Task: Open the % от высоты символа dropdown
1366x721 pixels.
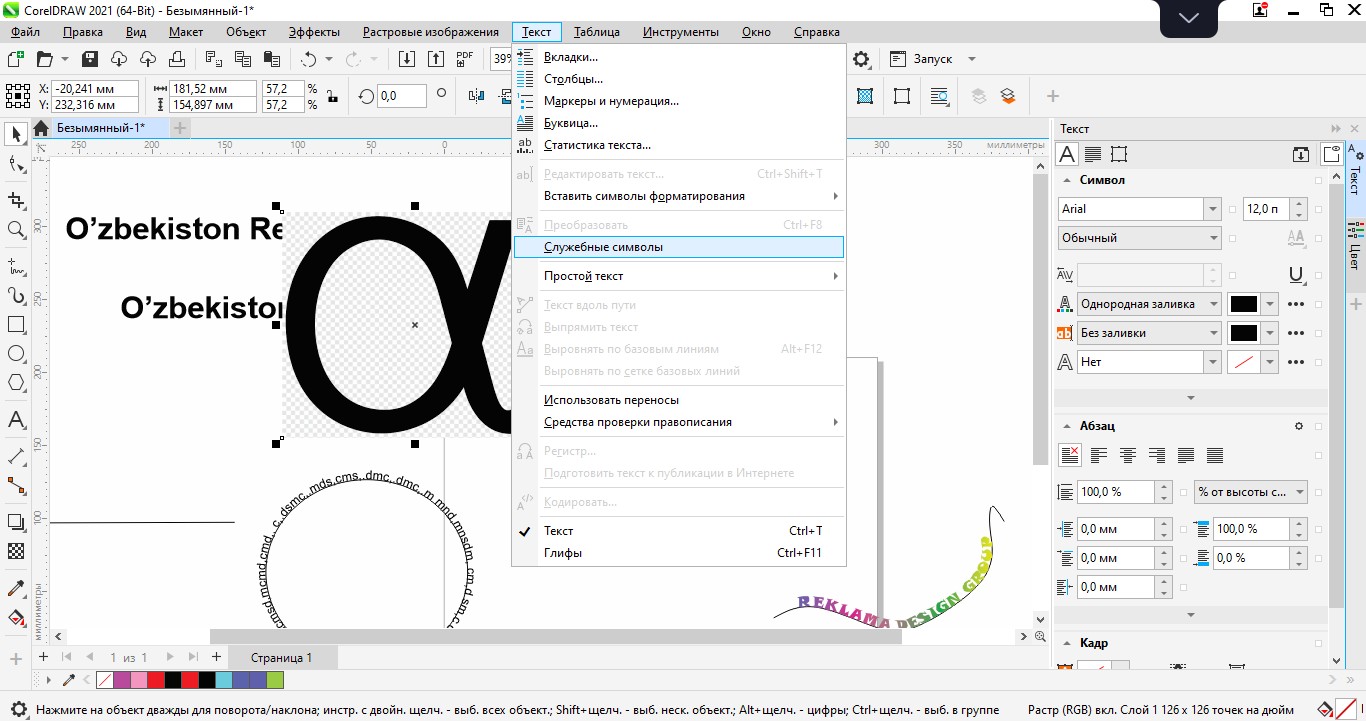Action: coord(1299,492)
